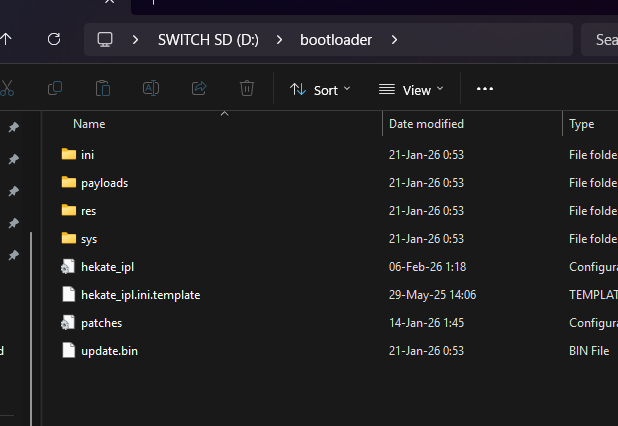This screenshot has width=618, height=426.
Task: Sort by the Type column header
Action: pos(581,124)
